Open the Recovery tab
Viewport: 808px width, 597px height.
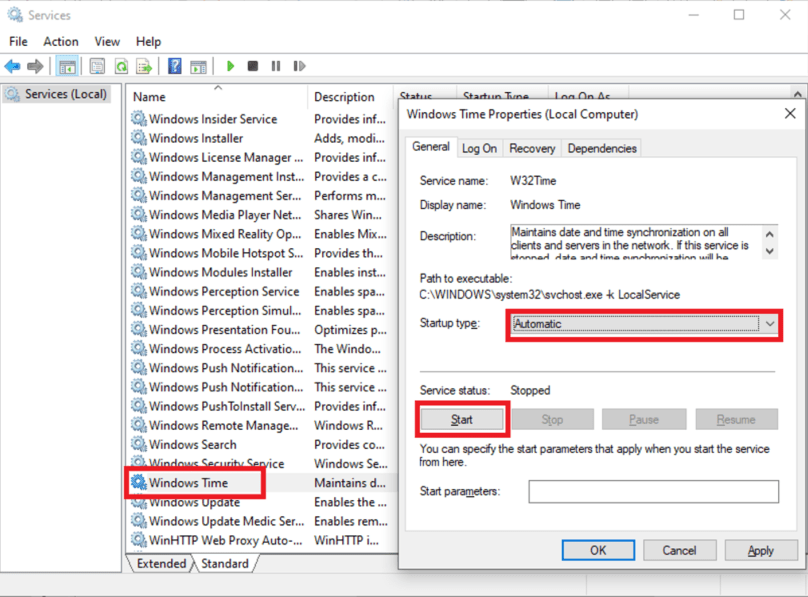tap(531, 147)
